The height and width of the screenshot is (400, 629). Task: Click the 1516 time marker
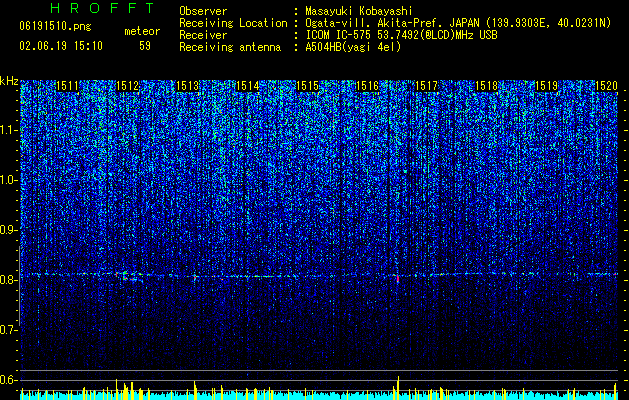367,85
